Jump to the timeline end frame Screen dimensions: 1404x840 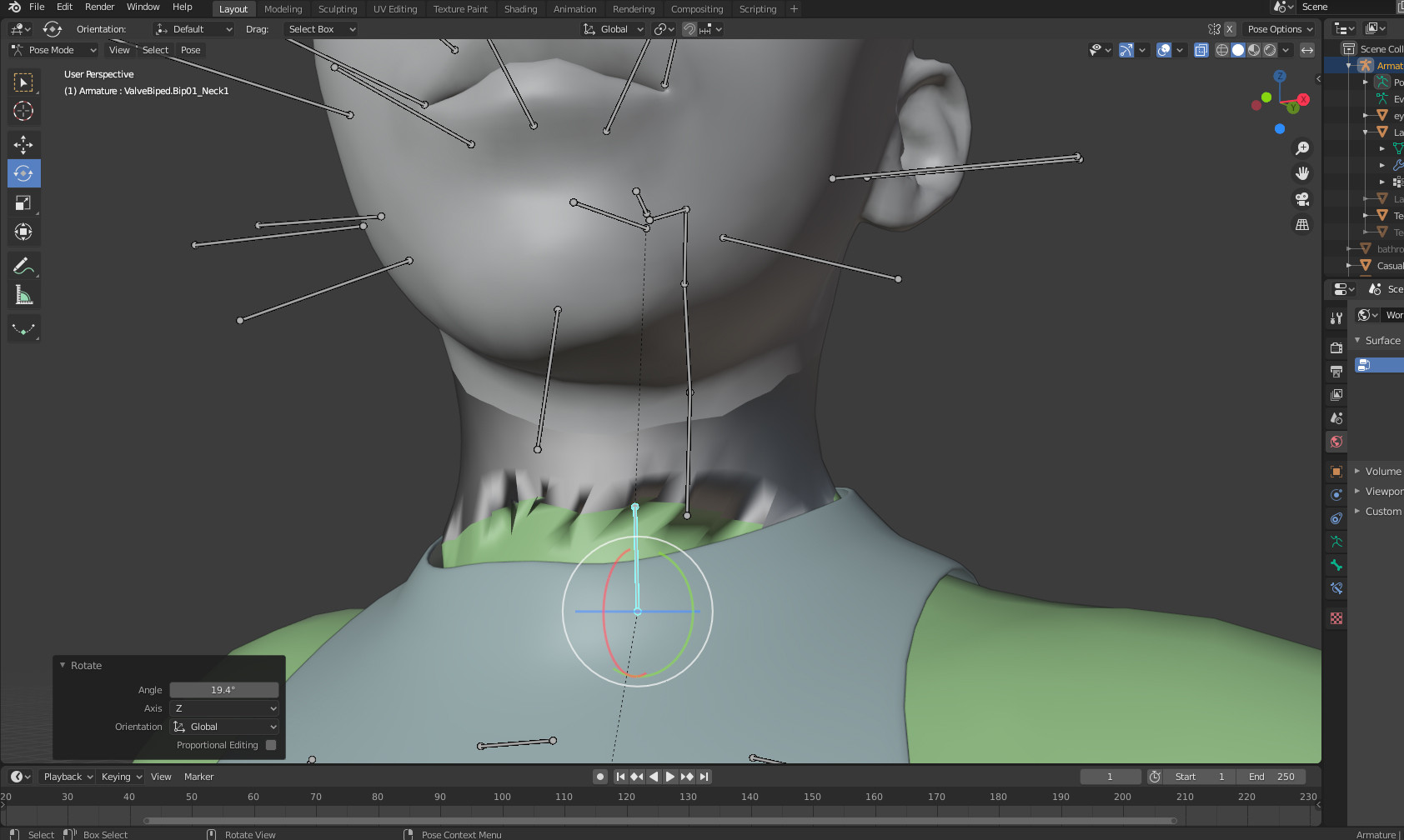705,777
